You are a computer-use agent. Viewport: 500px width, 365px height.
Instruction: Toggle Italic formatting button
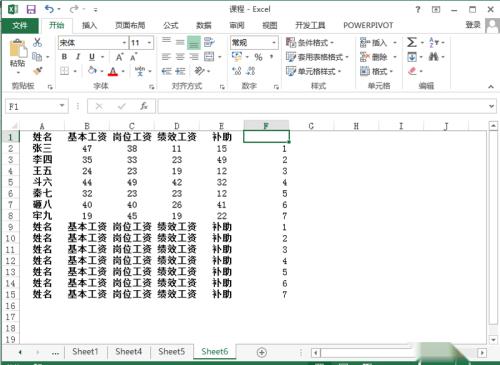78,57
